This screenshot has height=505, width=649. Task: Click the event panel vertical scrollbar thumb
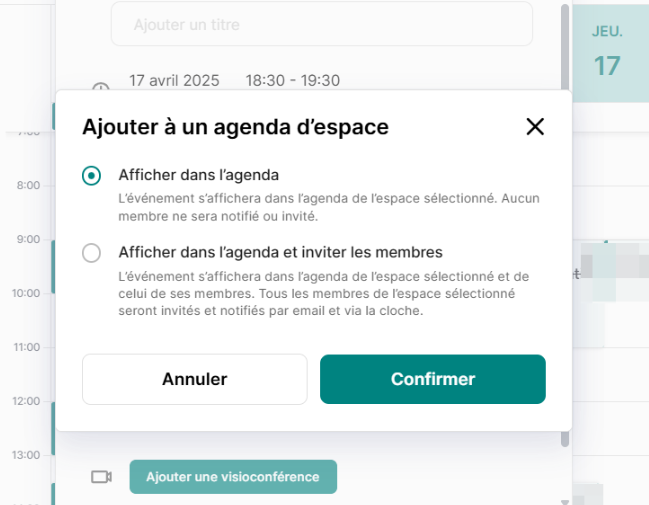565,48
